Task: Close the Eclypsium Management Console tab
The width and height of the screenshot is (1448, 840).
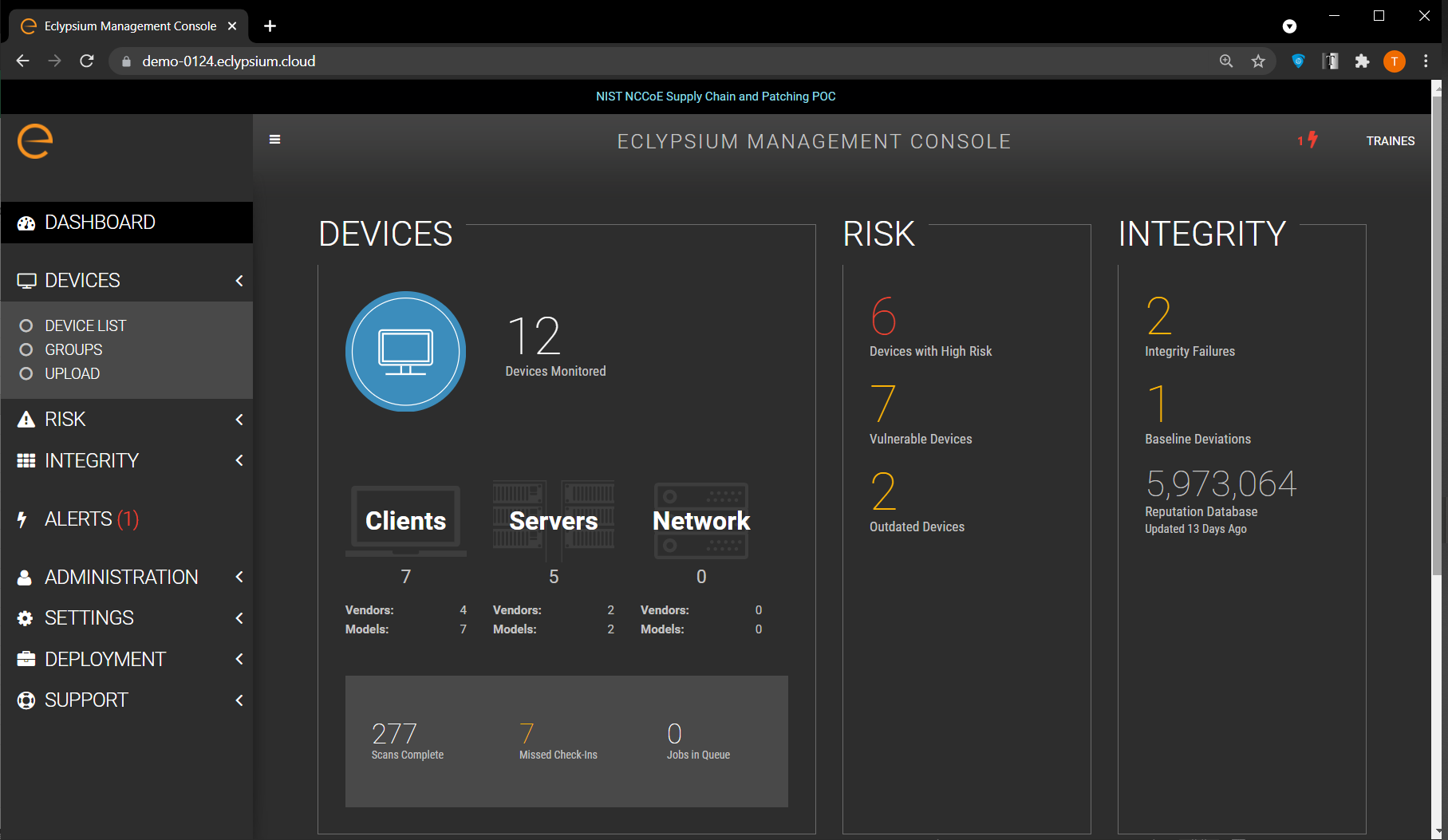Action: click(x=232, y=26)
